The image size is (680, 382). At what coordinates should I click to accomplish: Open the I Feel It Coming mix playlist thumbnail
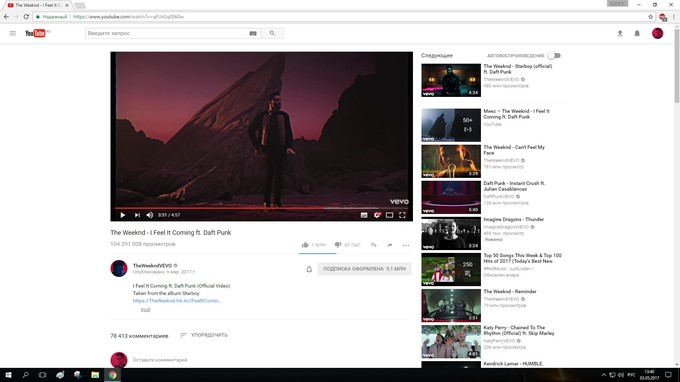pyautogui.click(x=451, y=125)
